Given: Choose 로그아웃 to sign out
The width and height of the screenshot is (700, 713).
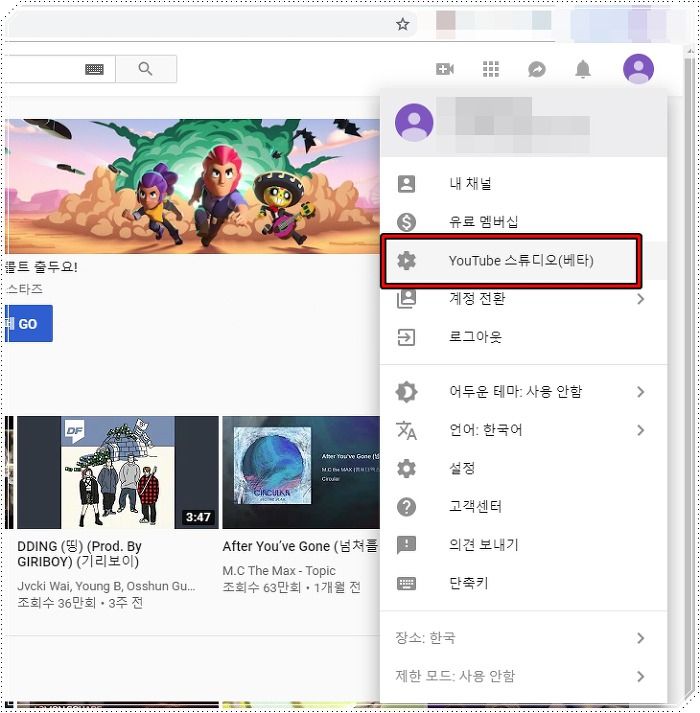Looking at the screenshot, I should (x=523, y=337).
